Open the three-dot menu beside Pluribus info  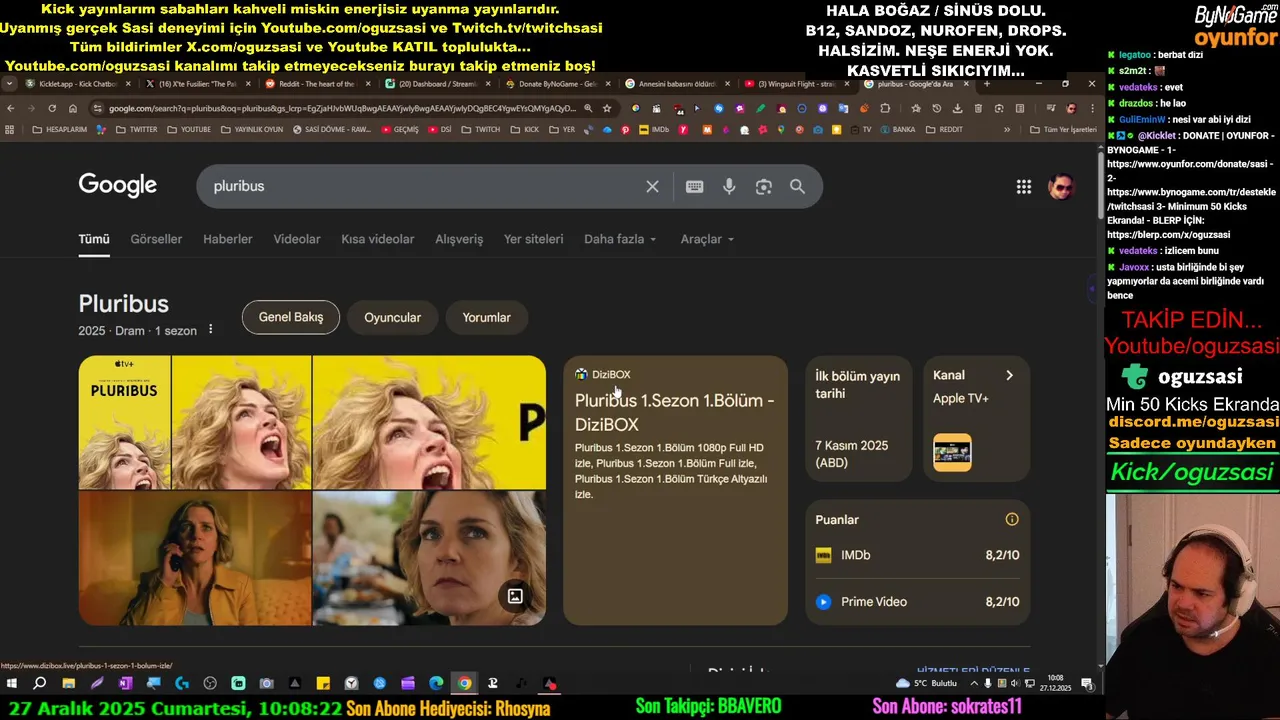click(x=210, y=330)
